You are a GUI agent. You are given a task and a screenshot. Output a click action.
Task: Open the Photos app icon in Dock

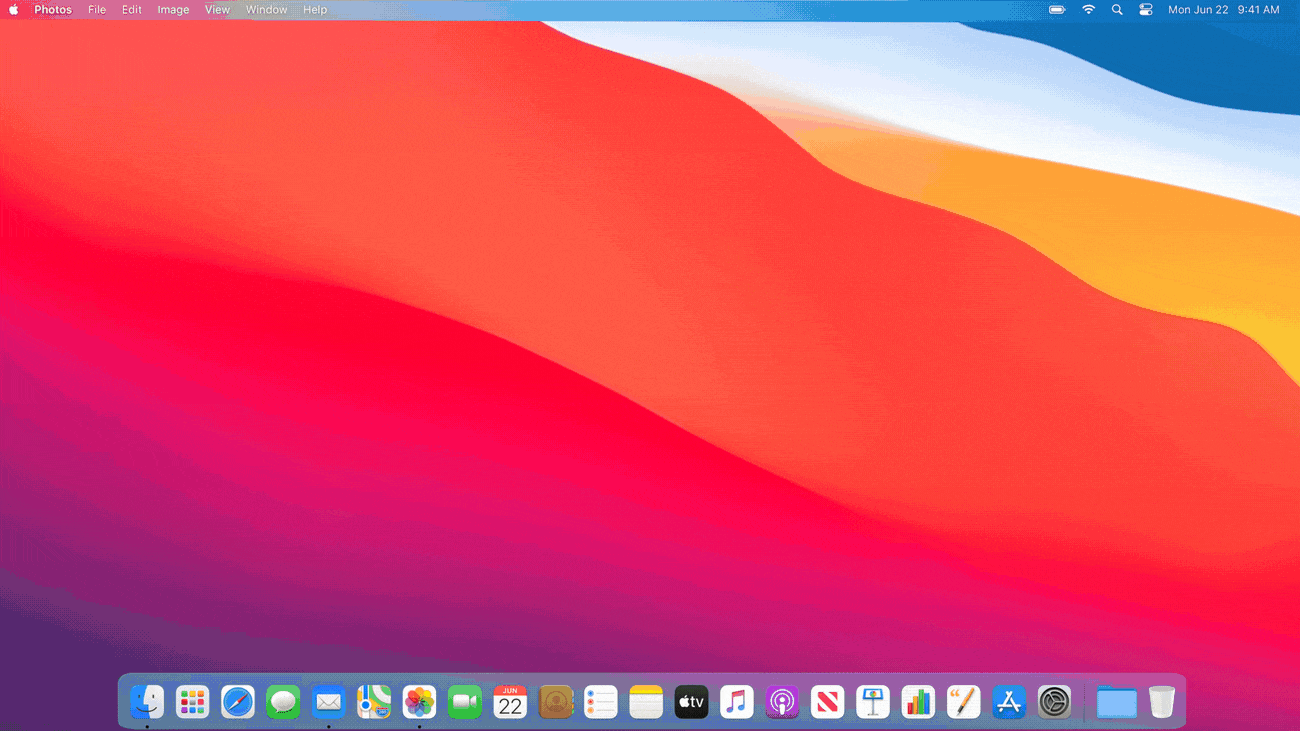419,702
